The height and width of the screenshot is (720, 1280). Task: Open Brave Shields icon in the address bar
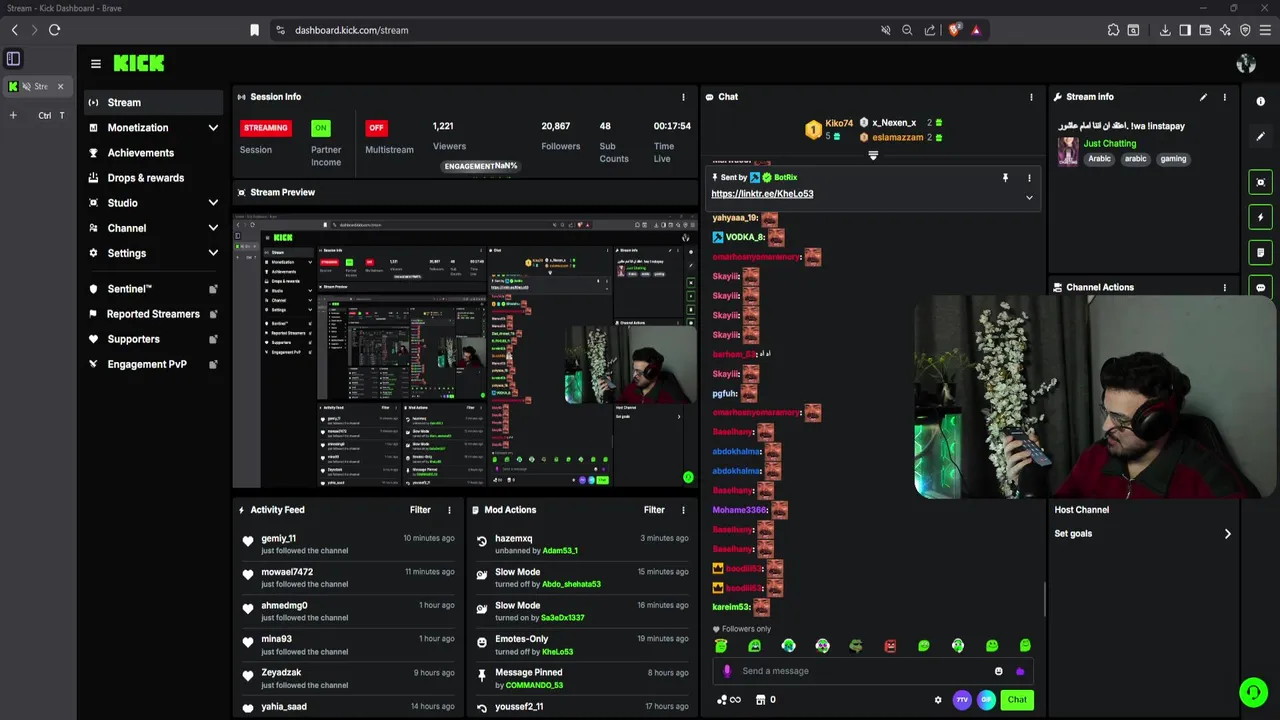pyautogui.click(x=954, y=30)
